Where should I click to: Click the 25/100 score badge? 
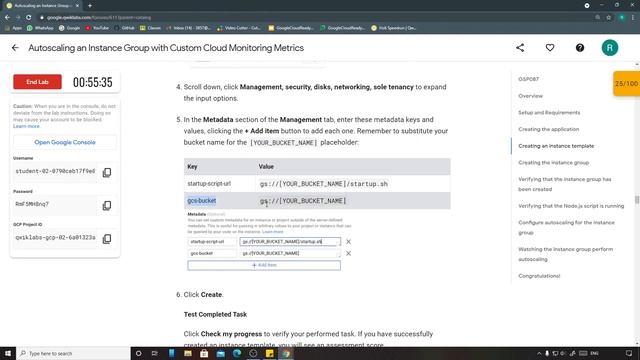tap(626, 83)
